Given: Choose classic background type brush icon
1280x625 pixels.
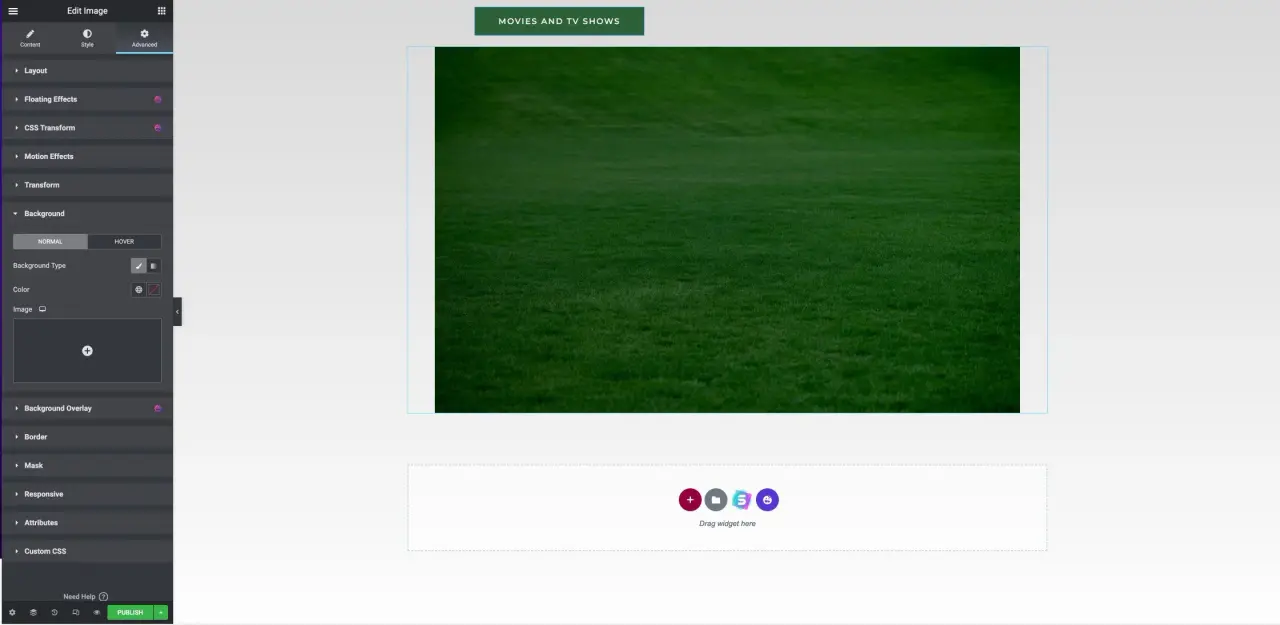Looking at the screenshot, I should 139,266.
